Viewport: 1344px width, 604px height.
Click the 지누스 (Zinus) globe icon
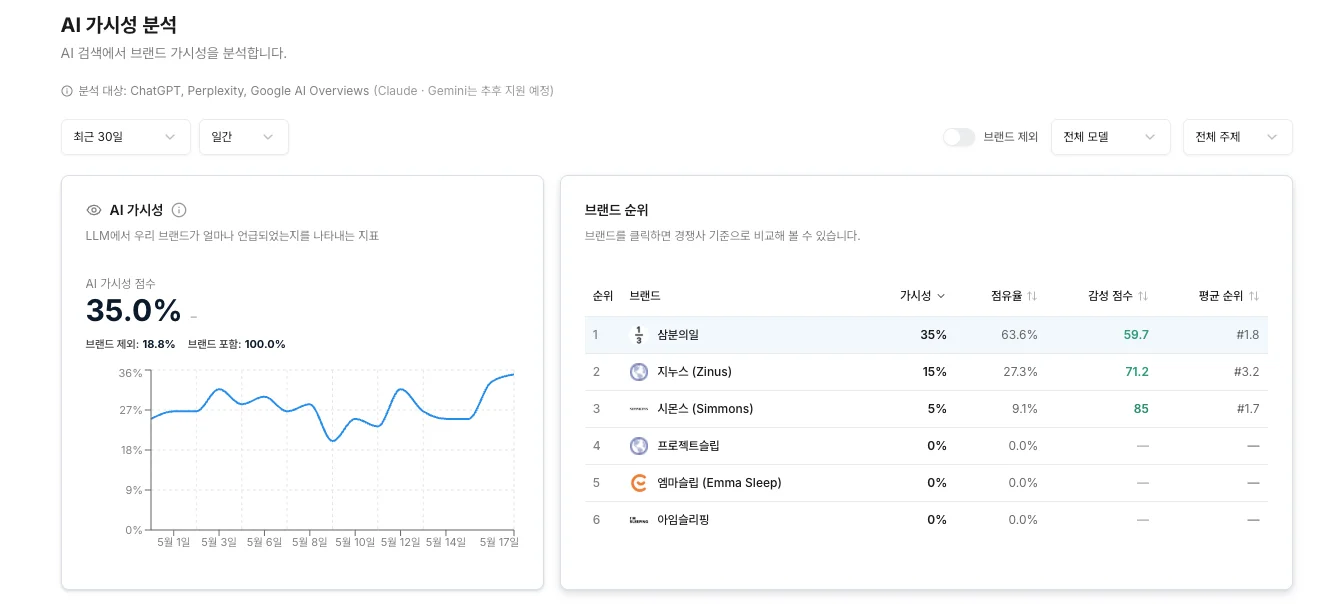point(639,372)
